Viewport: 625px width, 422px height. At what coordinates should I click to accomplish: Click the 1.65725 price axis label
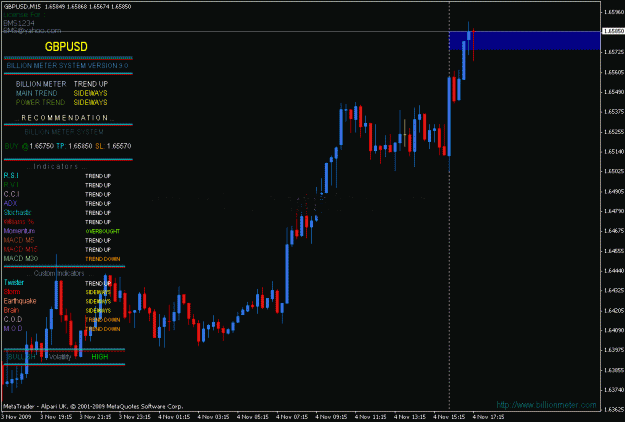(614, 52)
